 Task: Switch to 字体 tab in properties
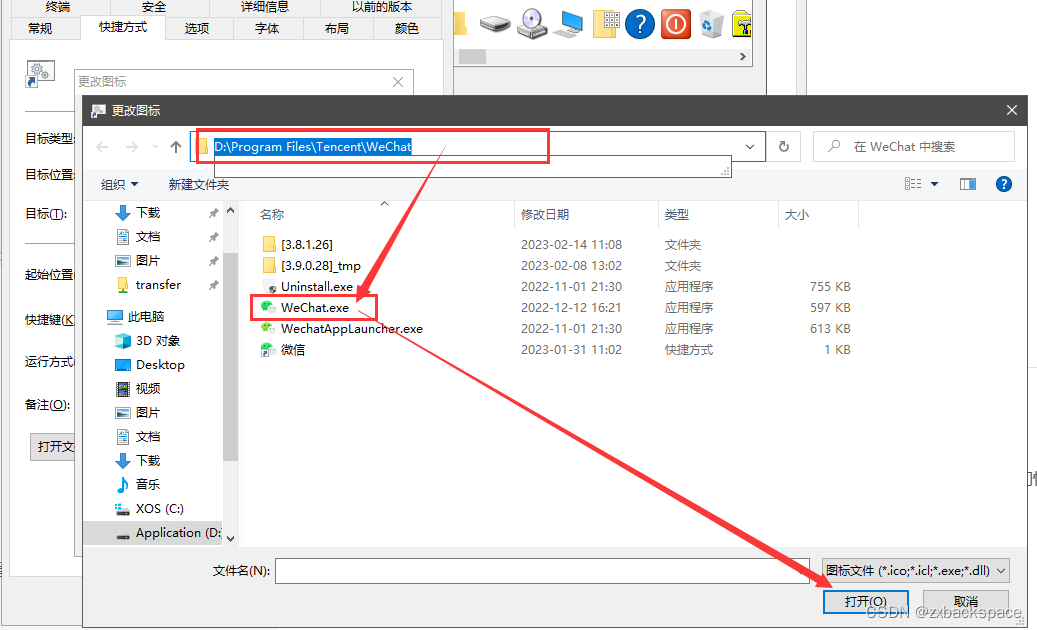tap(267, 28)
